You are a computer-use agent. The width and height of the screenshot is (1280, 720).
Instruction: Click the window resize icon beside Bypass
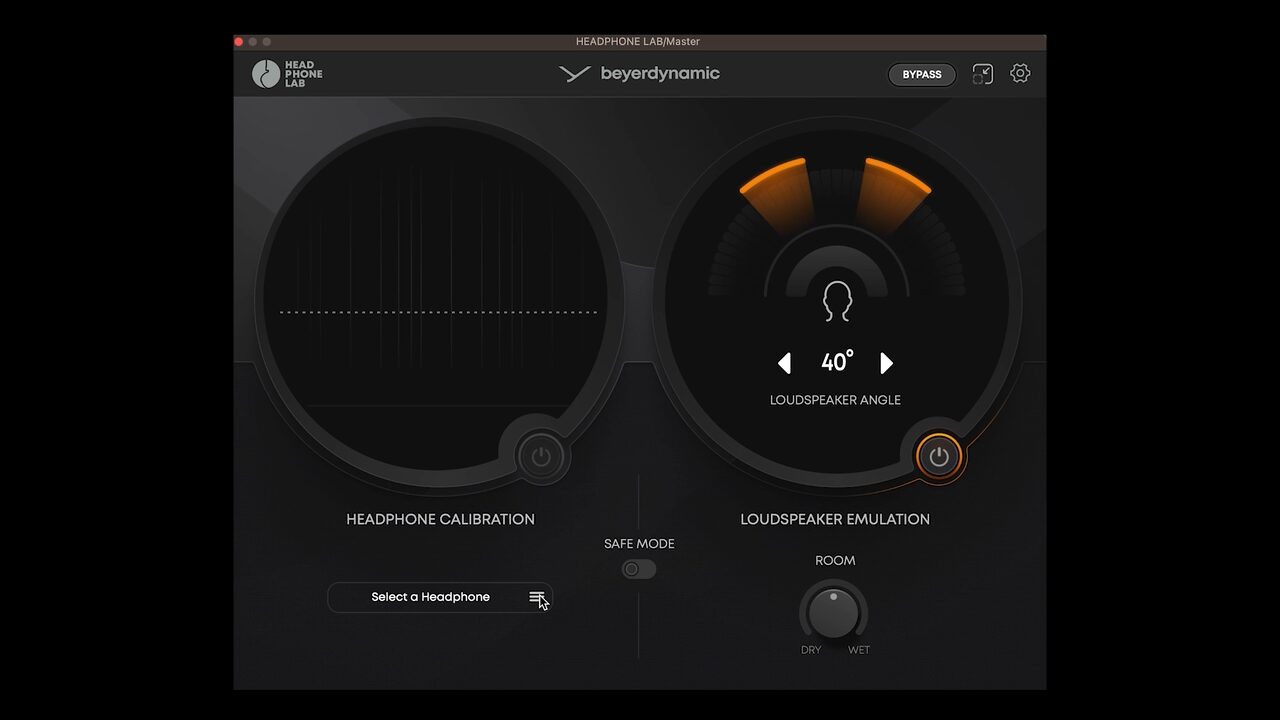(x=983, y=74)
